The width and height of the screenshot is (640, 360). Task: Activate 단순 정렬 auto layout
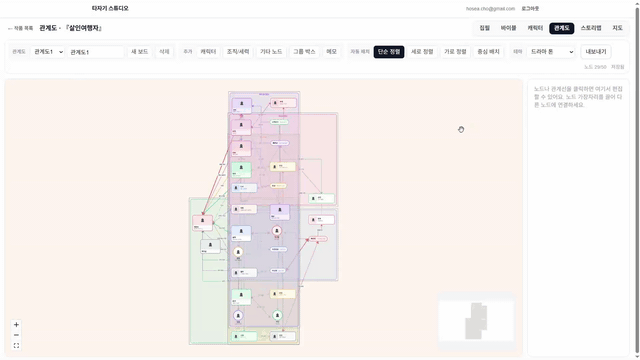[x=389, y=52]
